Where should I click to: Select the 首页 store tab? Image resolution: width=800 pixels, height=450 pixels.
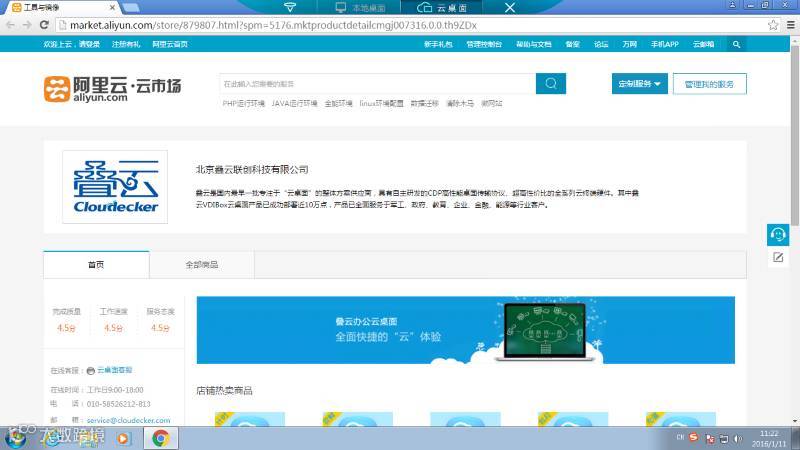click(96, 265)
